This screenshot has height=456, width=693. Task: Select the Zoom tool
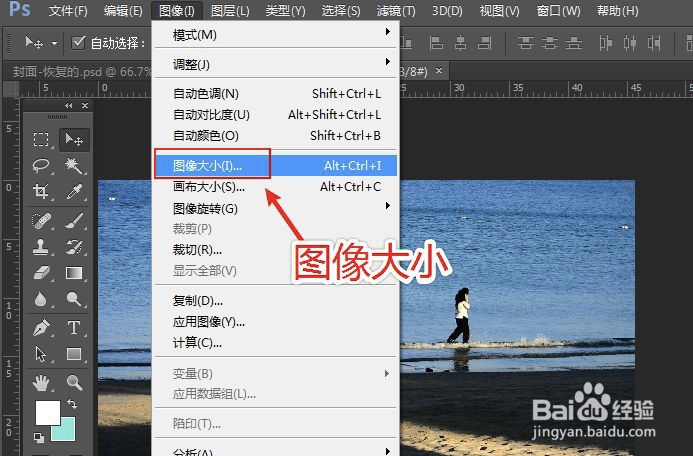click(x=74, y=383)
